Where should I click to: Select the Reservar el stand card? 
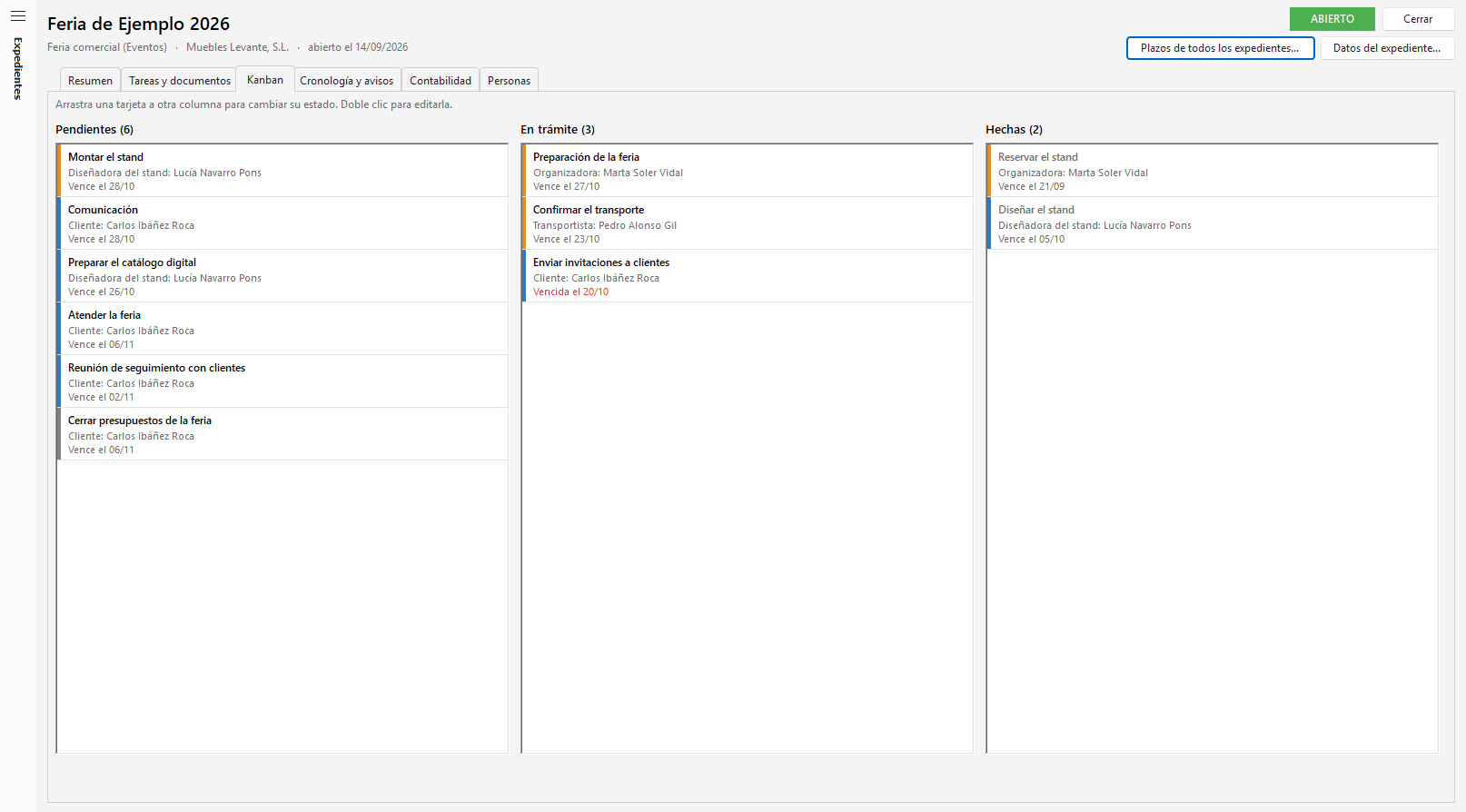pos(1213,171)
